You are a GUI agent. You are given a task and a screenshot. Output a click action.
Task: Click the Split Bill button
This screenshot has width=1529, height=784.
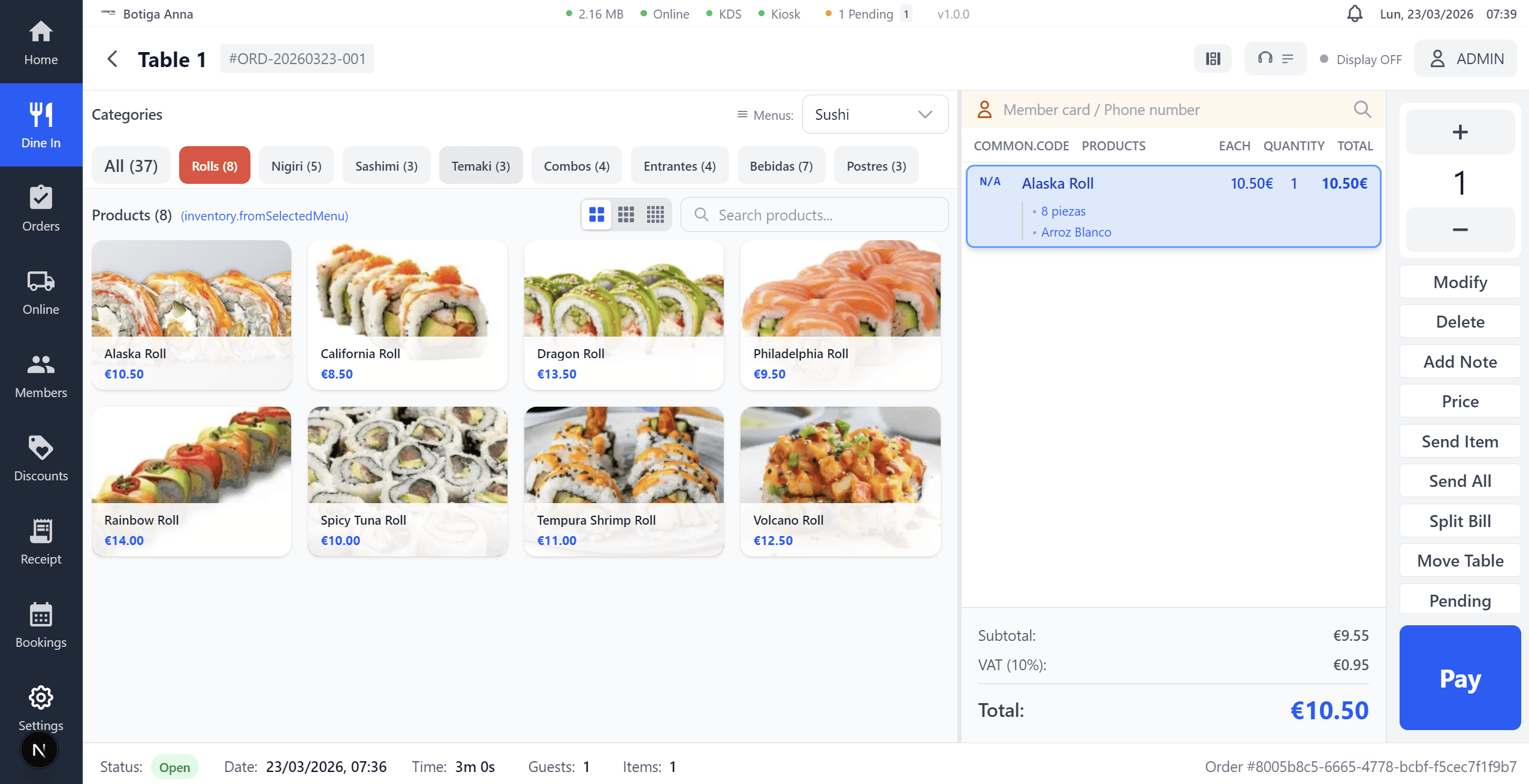click(1459, 521)
